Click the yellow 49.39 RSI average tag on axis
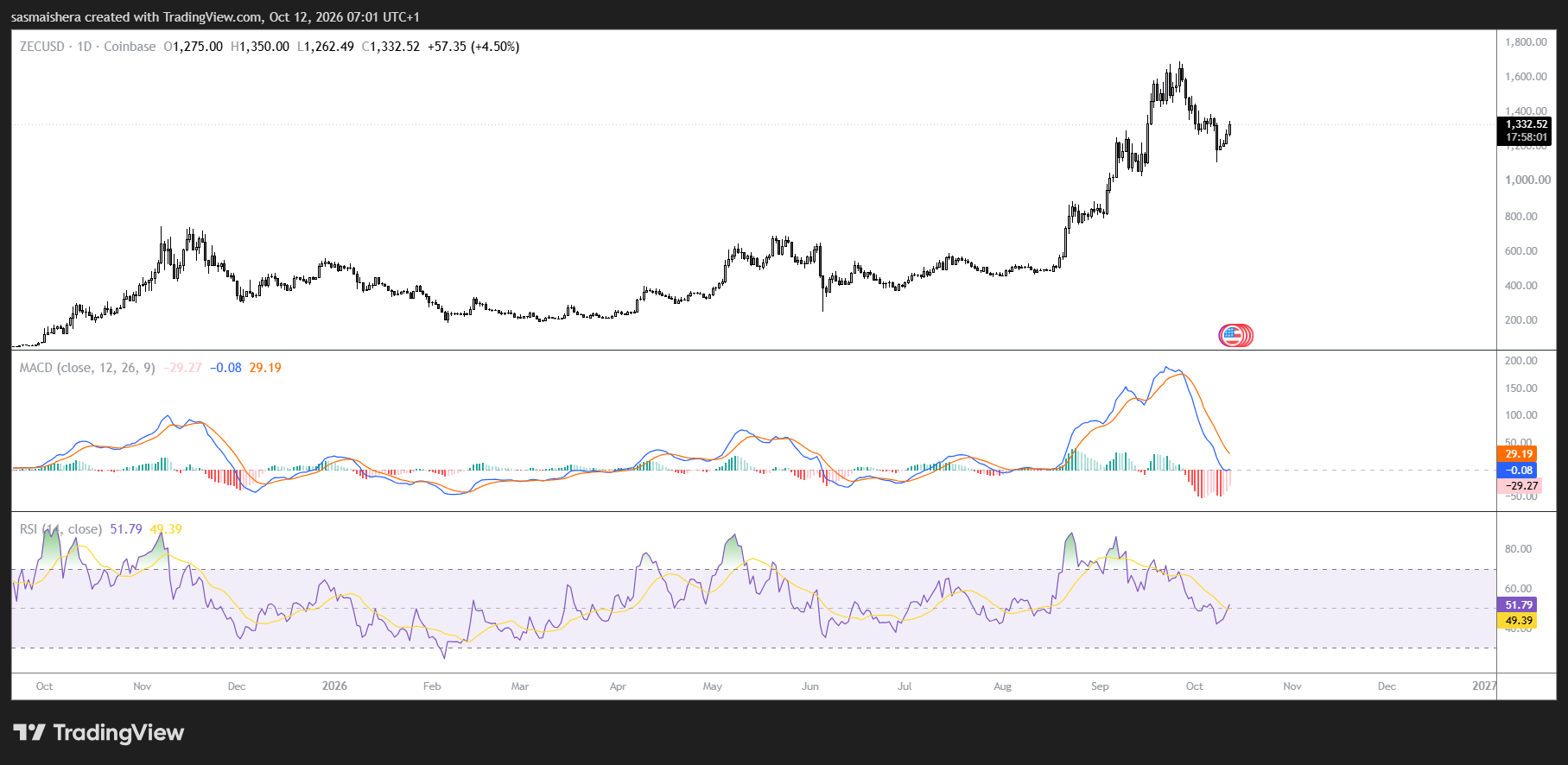This screenshot has width=1568, height=765. (1518, 621)
